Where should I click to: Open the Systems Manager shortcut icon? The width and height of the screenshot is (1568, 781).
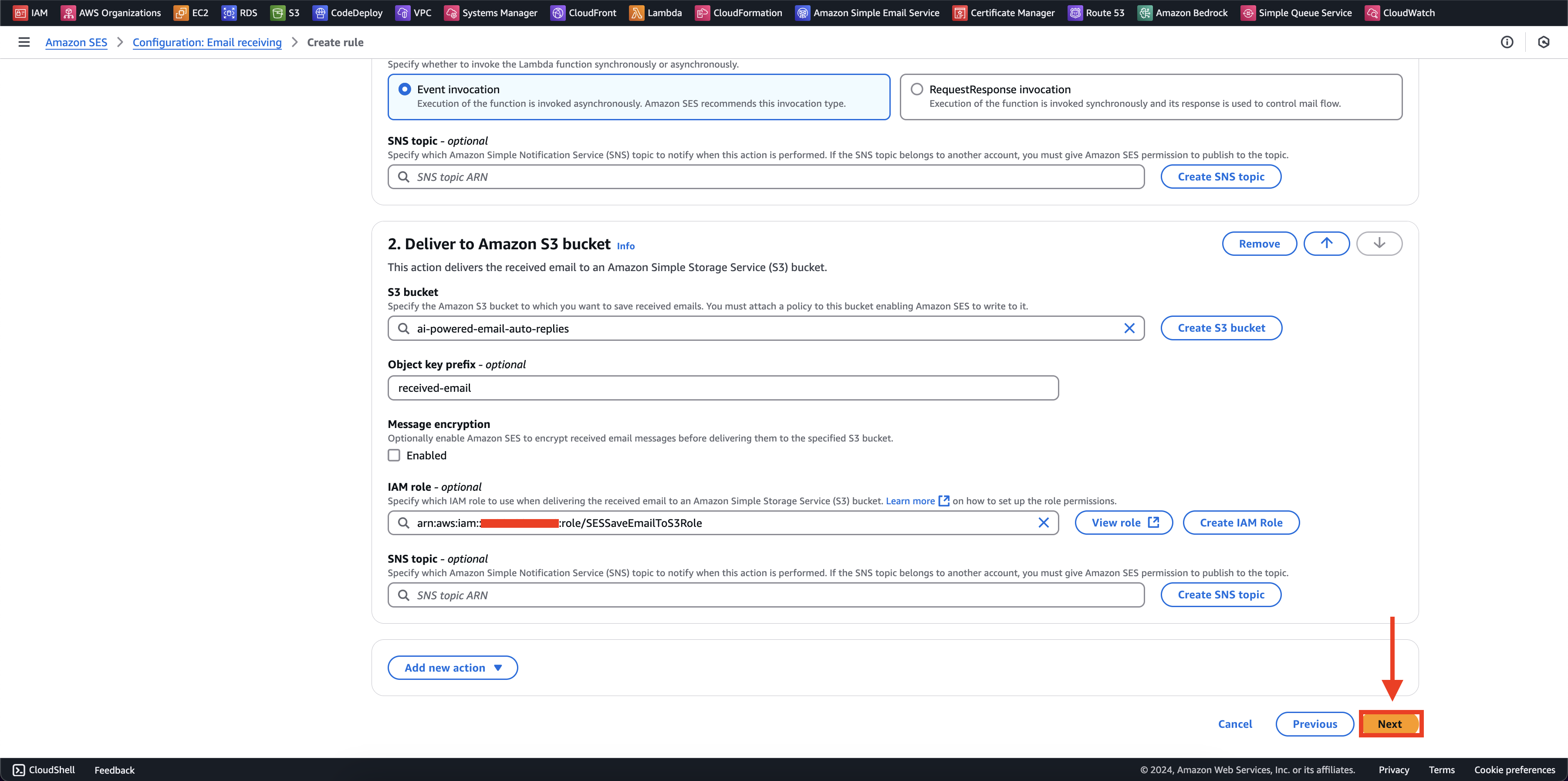(x=452, y=13)
